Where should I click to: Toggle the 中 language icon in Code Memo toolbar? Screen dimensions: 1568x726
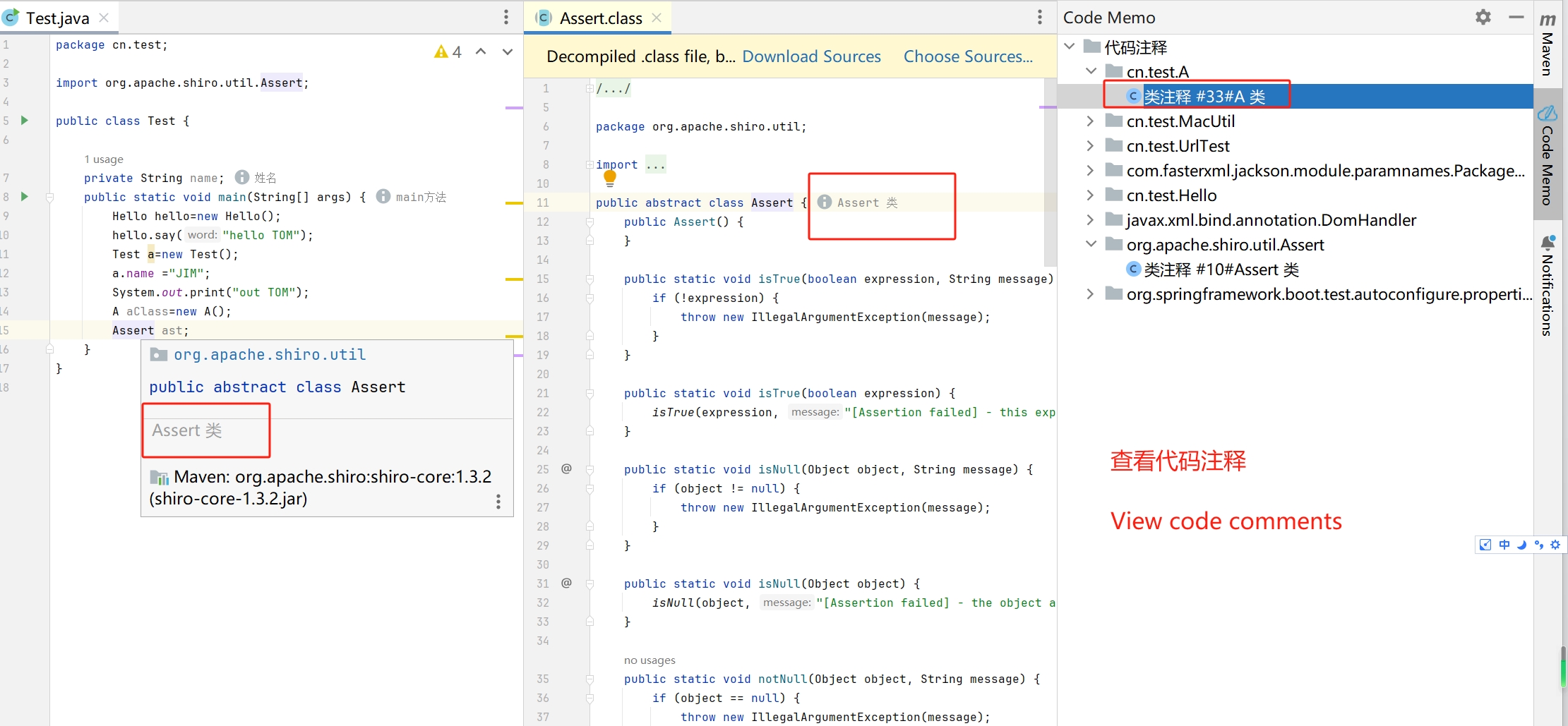click(x=1504, y=545)
